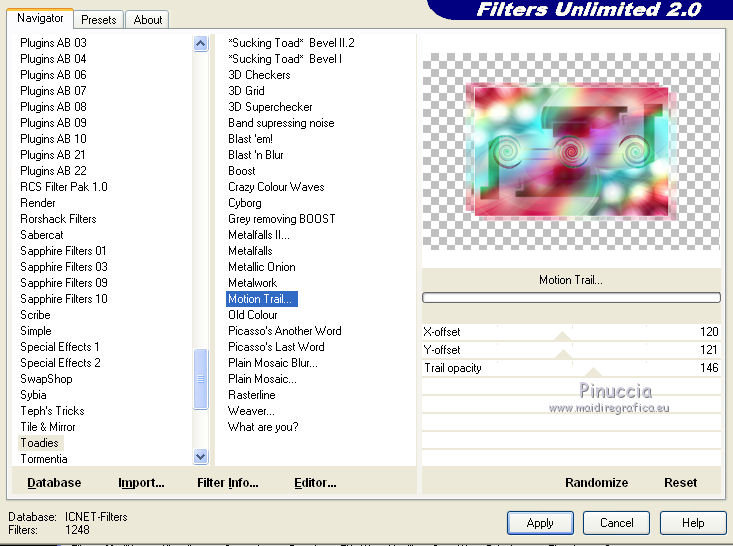Choose the Cyborg filter
Screen dimensions: 733x546
point(245,203)
